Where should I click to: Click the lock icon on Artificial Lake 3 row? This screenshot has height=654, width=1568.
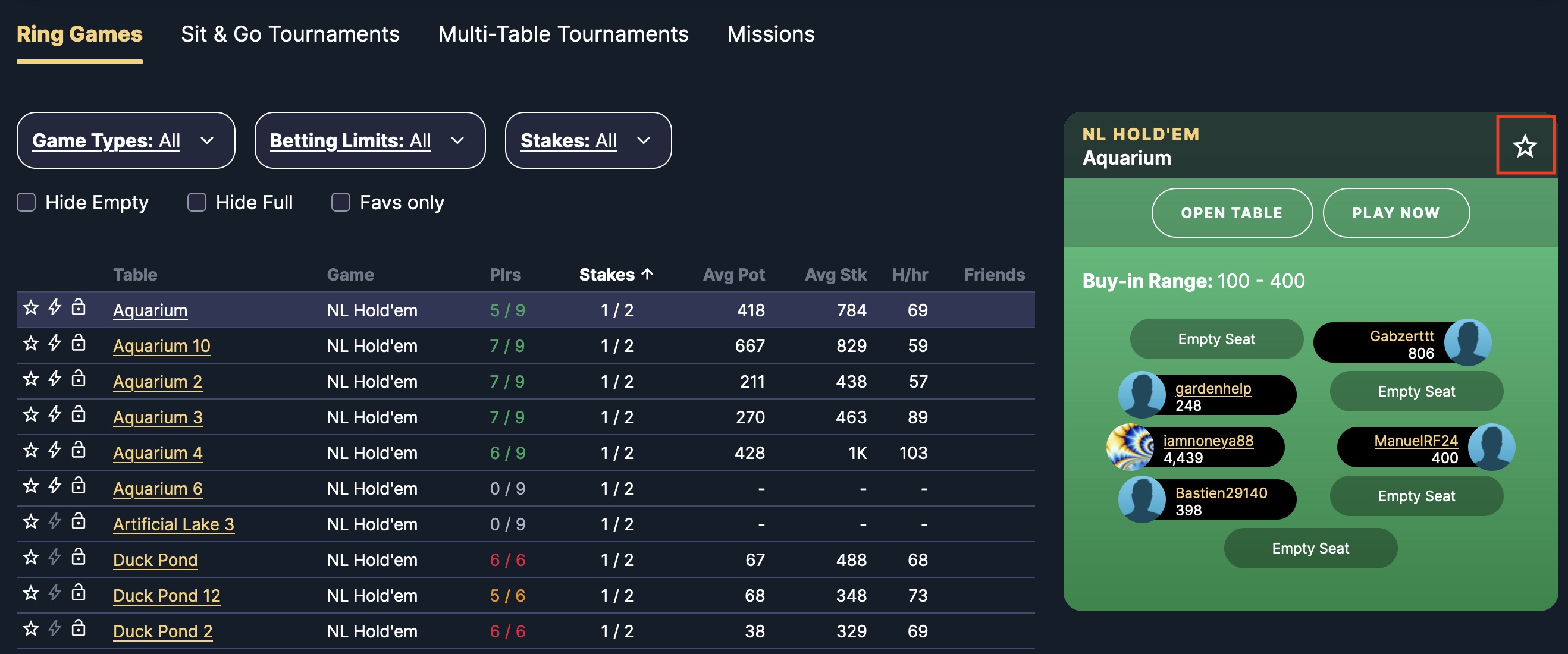[79, 521]
